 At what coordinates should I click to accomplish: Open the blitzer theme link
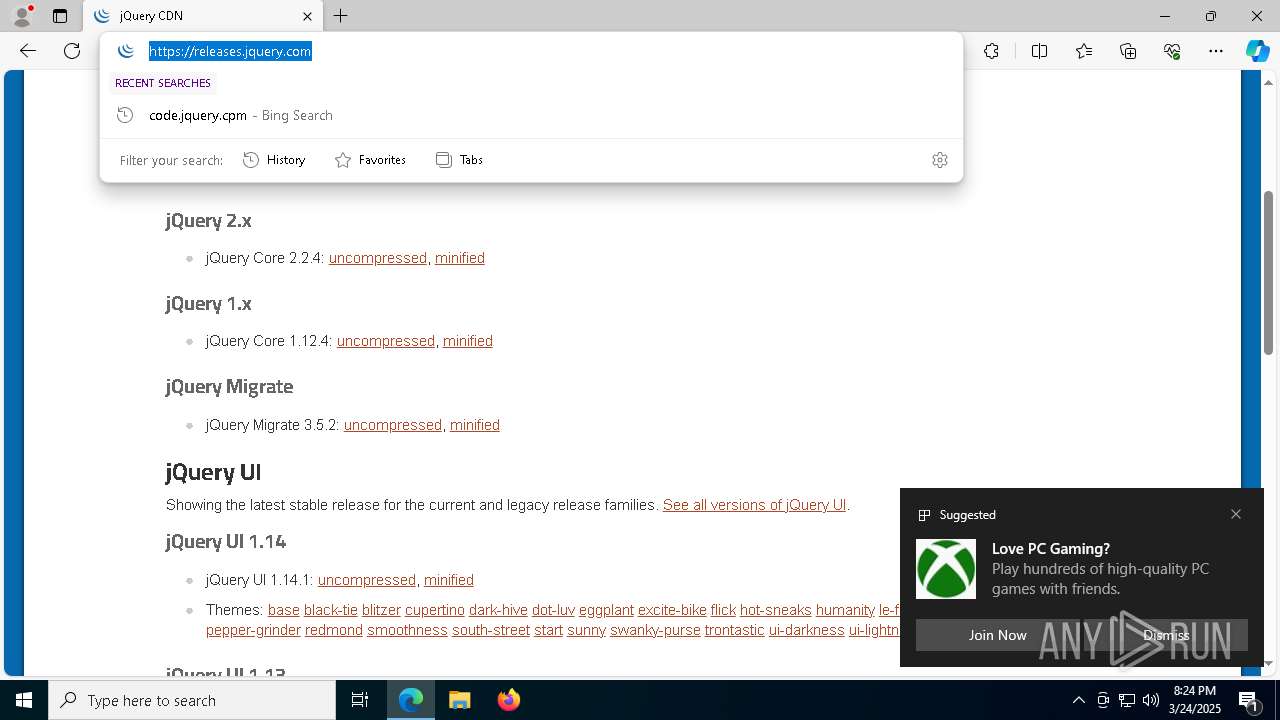[381, 610]
